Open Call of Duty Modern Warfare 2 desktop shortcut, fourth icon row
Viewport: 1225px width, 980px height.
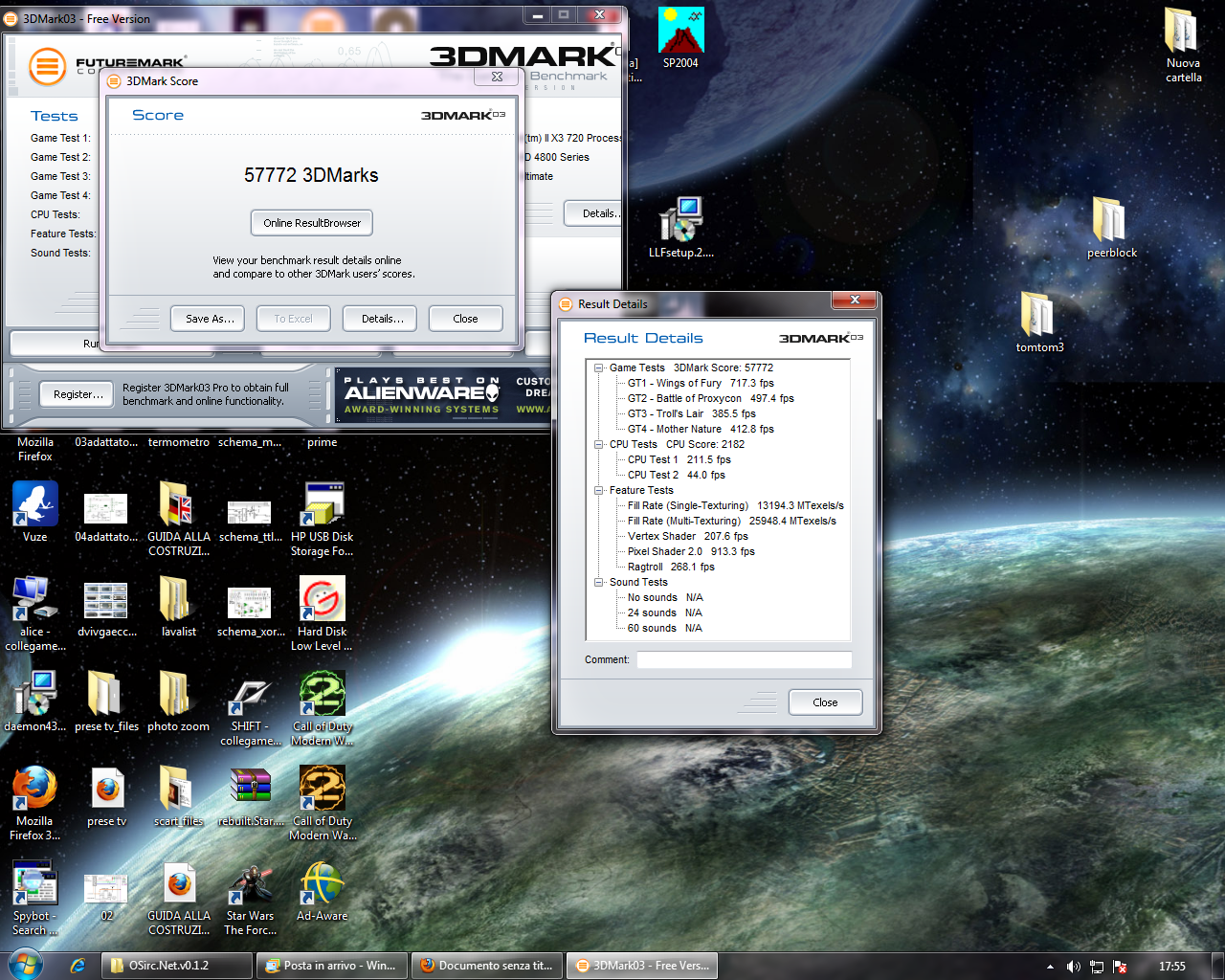click(323, 708)
